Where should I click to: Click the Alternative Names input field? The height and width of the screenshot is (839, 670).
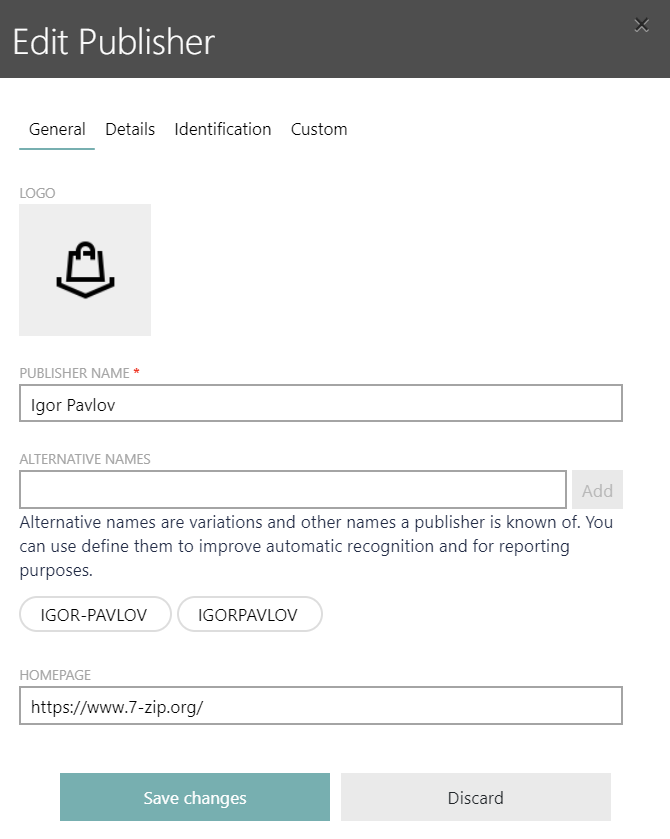292,490
